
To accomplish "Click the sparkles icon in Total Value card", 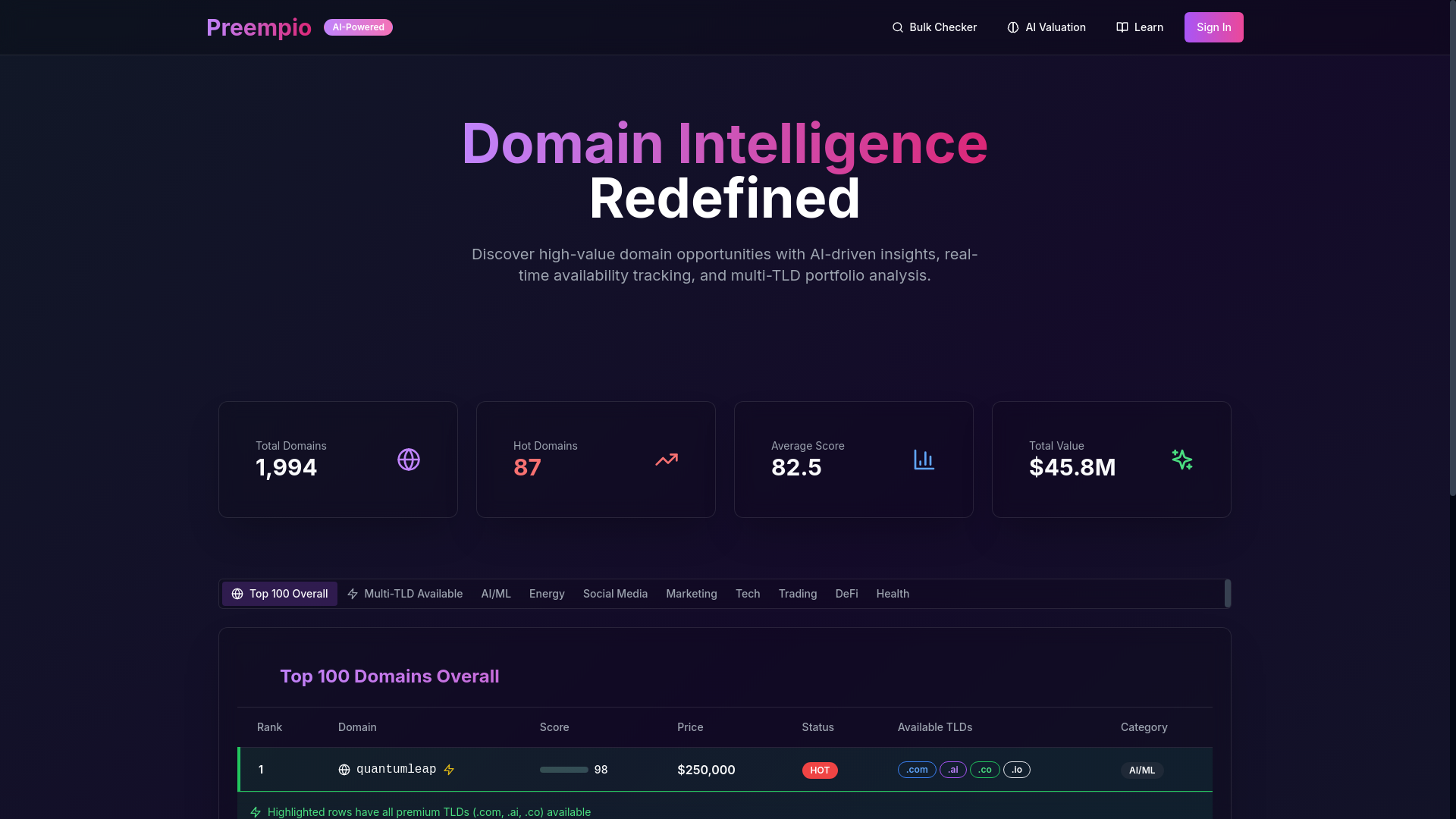I will 1182,460.
